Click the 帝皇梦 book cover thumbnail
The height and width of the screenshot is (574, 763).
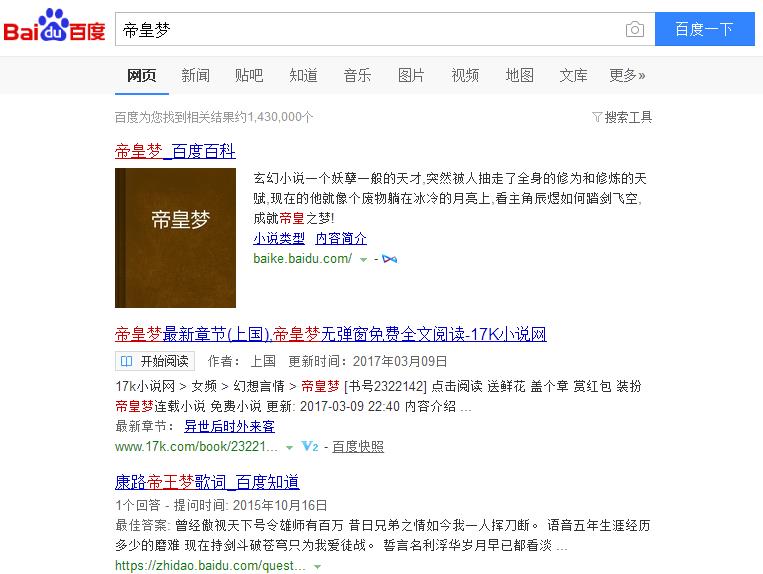[x=175, y=238]
